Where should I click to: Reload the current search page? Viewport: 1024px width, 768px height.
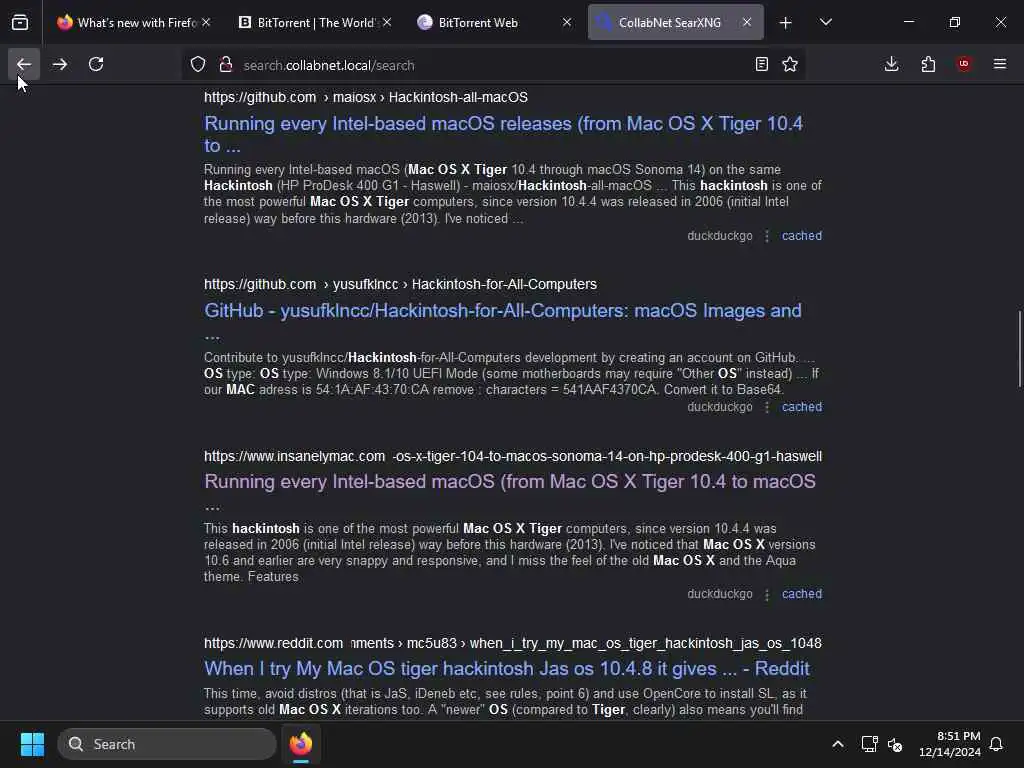point(96,64)
